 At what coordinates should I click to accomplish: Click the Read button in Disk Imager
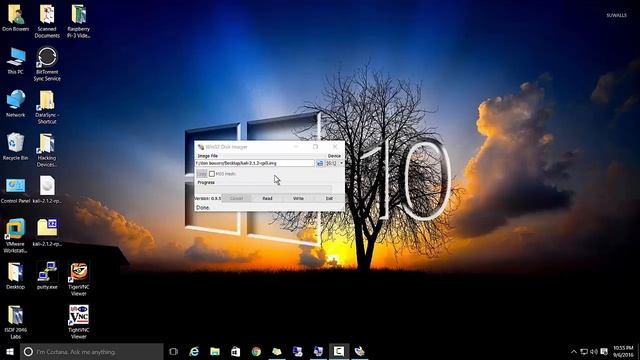(x=267, y=198)
